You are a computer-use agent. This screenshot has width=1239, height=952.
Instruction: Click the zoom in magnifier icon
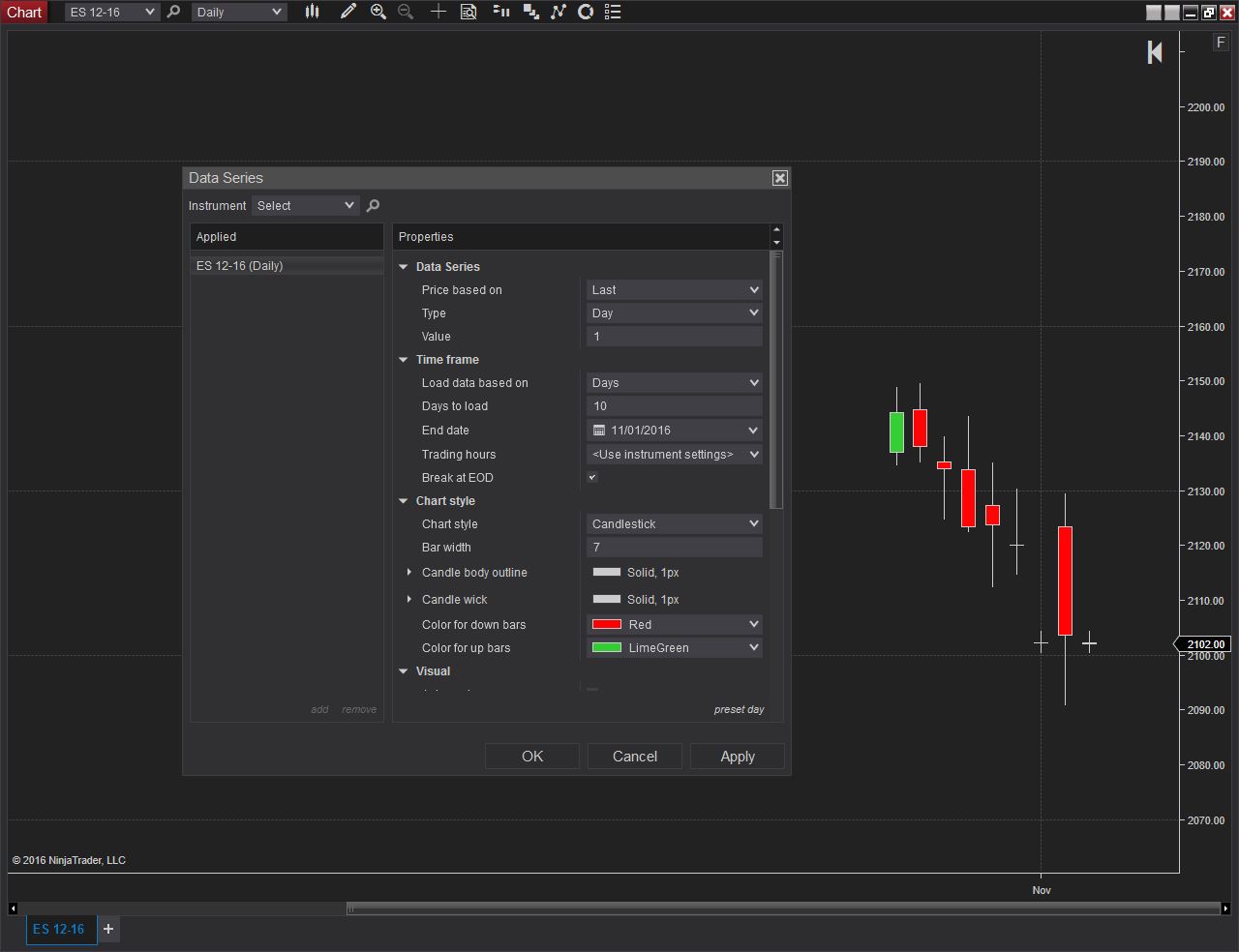coord(378,12)
